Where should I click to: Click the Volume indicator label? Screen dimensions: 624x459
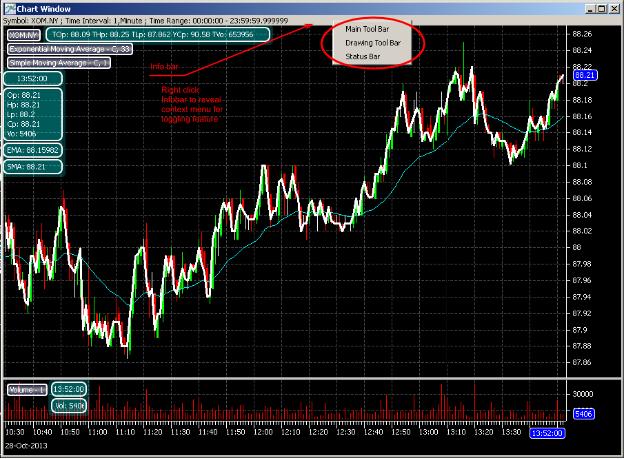coord(26,389)
